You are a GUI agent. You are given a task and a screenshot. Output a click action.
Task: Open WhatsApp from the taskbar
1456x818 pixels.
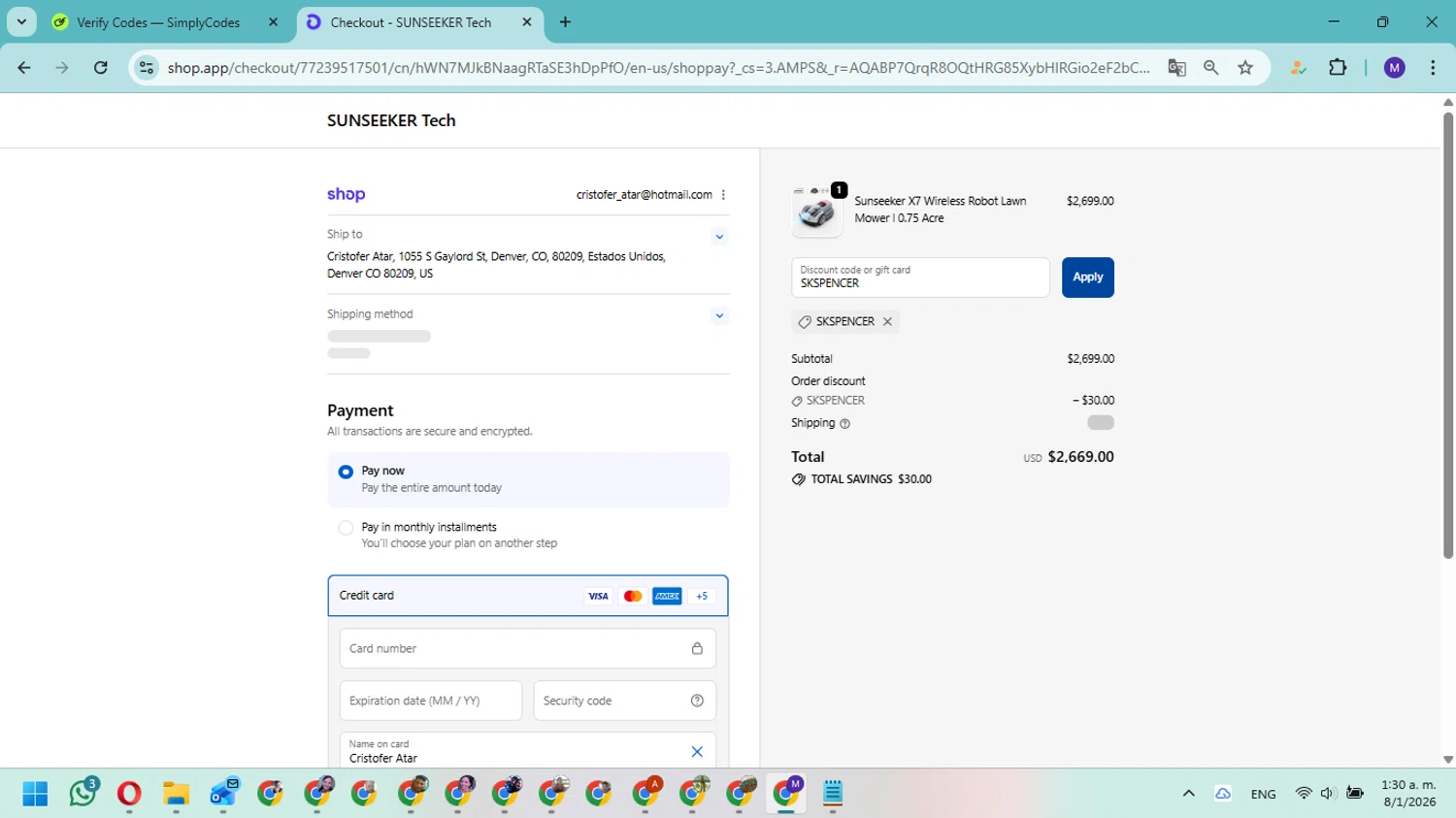[x=83, y=794]
